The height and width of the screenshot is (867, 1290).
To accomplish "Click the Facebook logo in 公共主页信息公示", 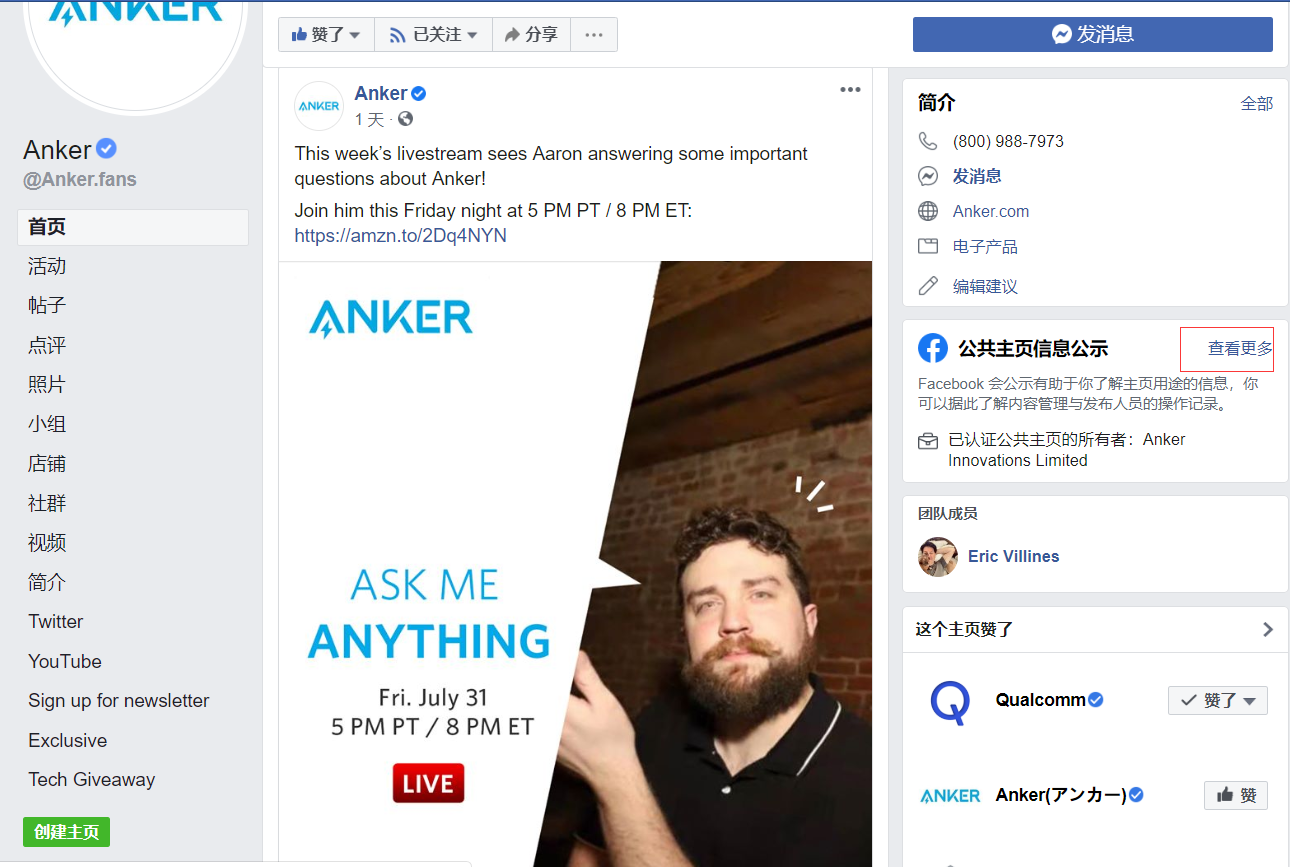I will (933, 348).
